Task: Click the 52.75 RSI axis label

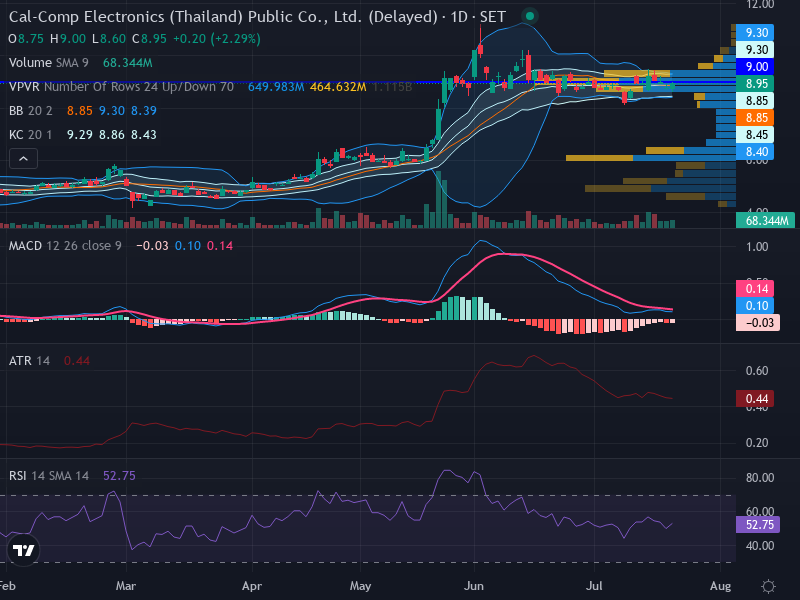Action: click(758, 524)
